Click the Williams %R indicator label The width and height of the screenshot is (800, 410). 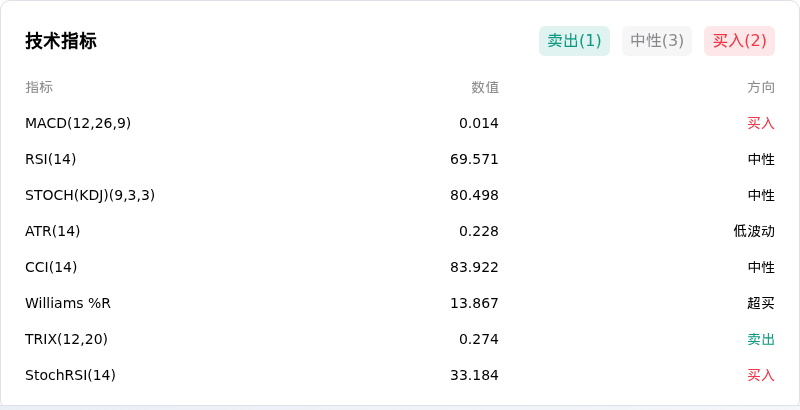[x=68, y=303]
